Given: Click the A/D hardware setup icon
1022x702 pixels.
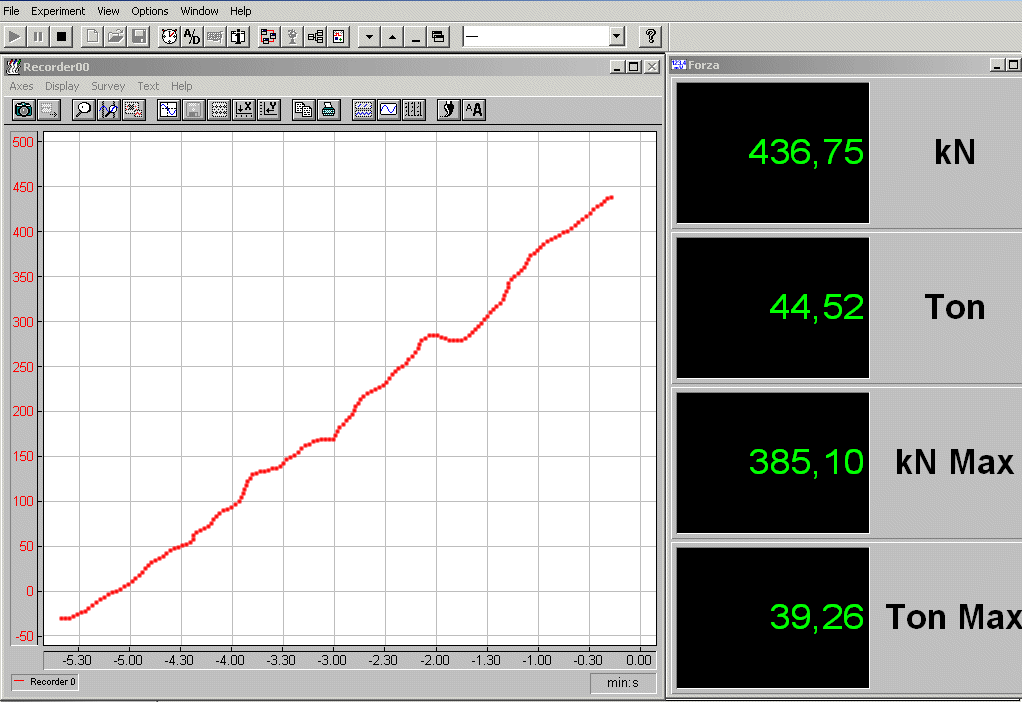Looking at the screenshot, I should tap(192, 37).
